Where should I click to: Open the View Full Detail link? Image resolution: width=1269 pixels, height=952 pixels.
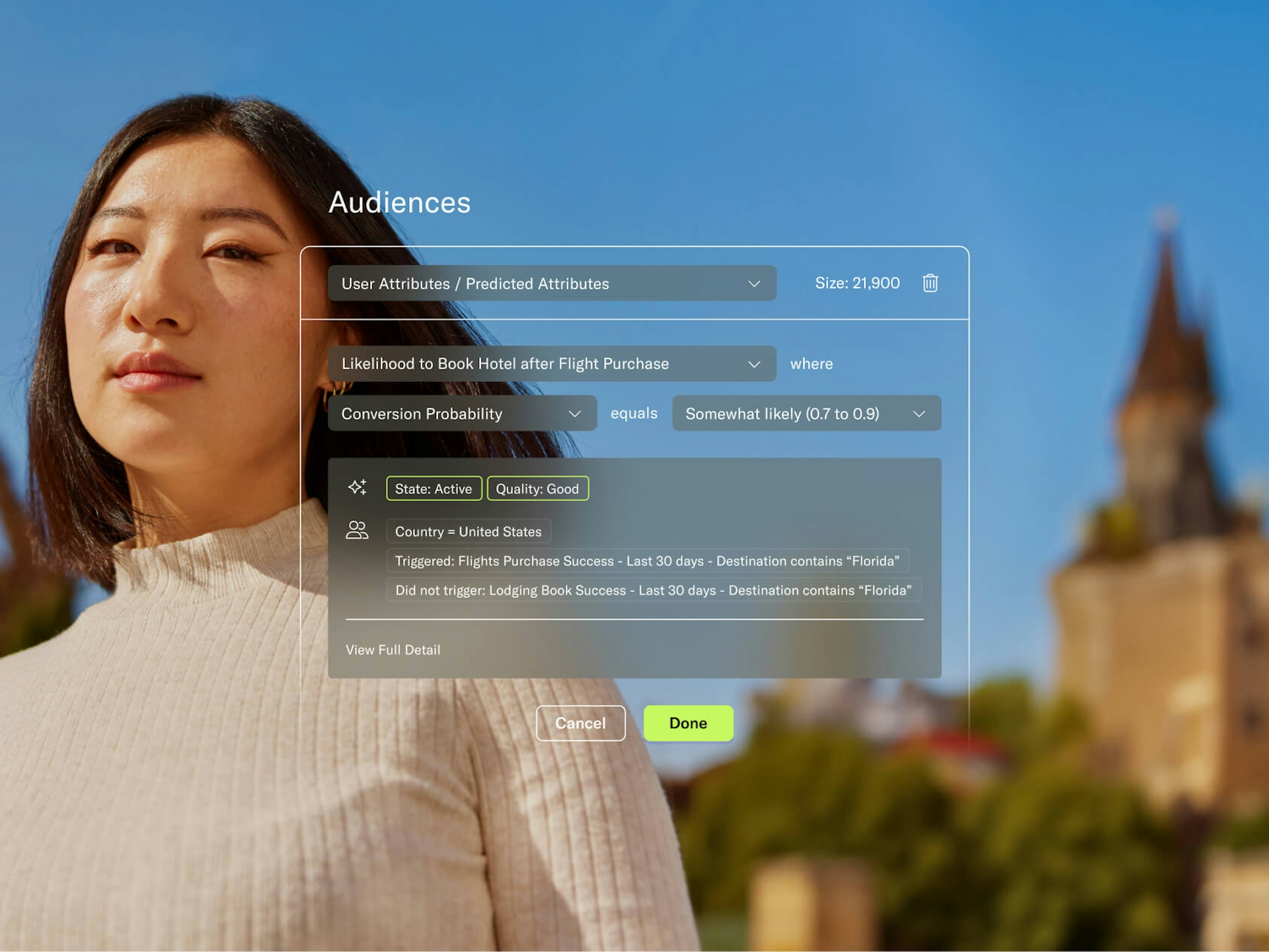393,650
